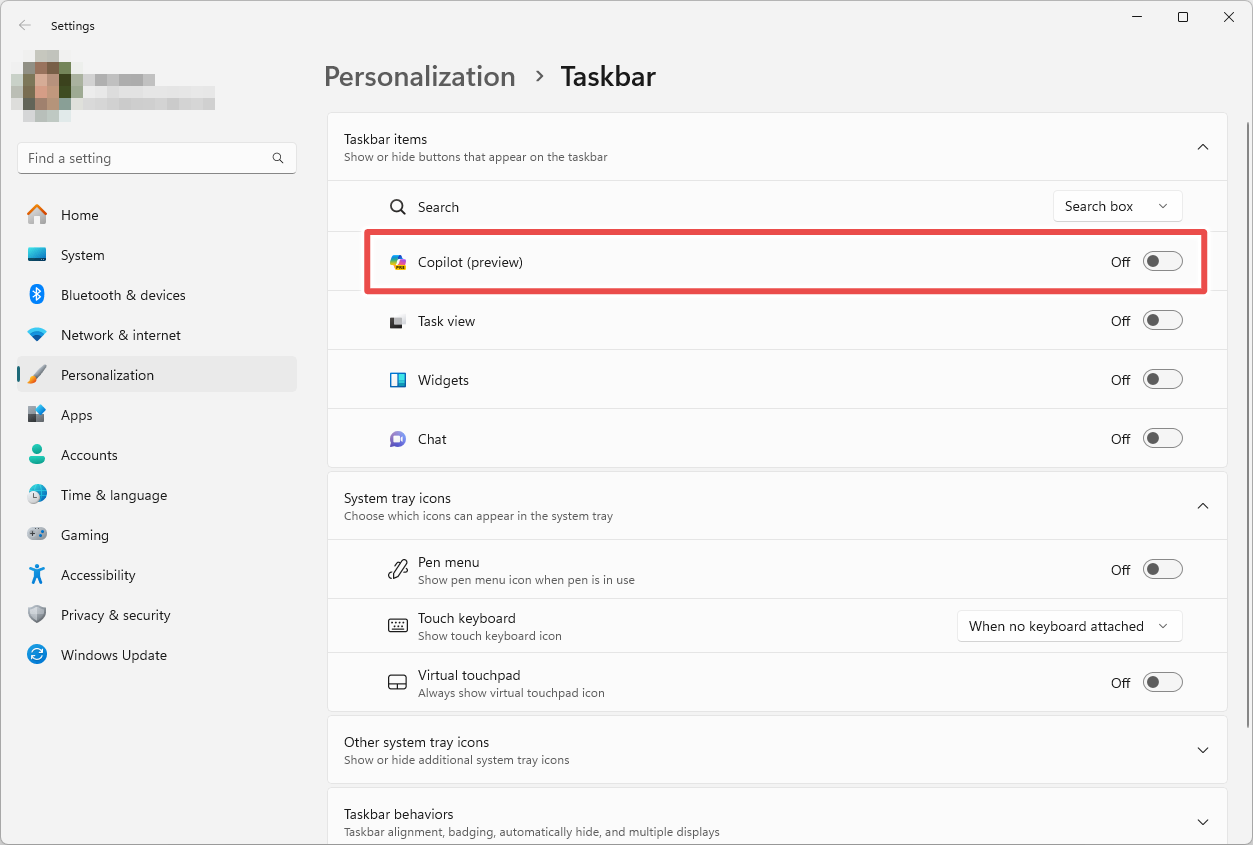
Task: Select Gaming in the sidebar
Action: click(x=157, y=535)
